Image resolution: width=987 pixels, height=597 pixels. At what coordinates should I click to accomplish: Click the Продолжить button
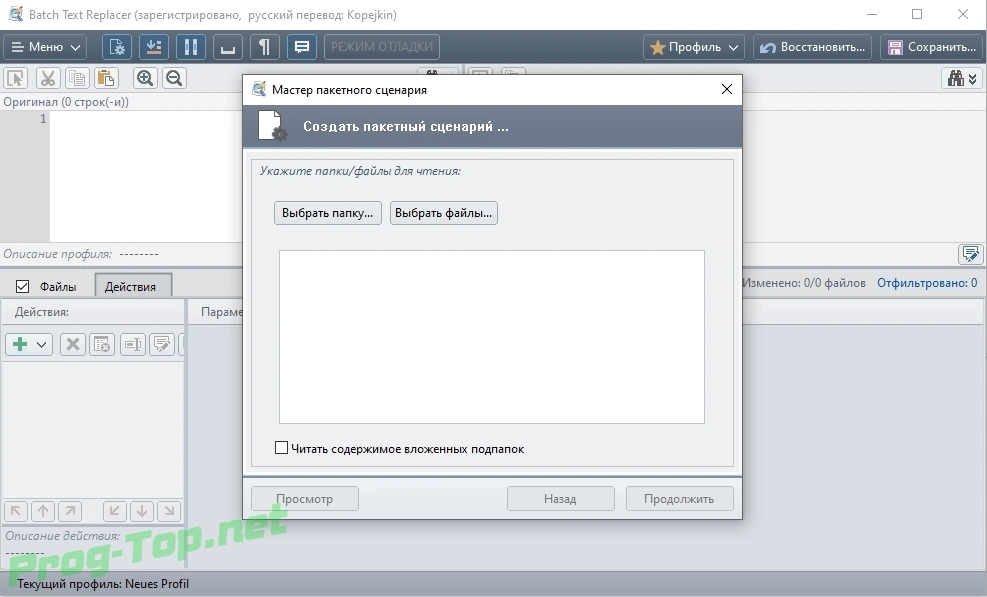(679, 499)
